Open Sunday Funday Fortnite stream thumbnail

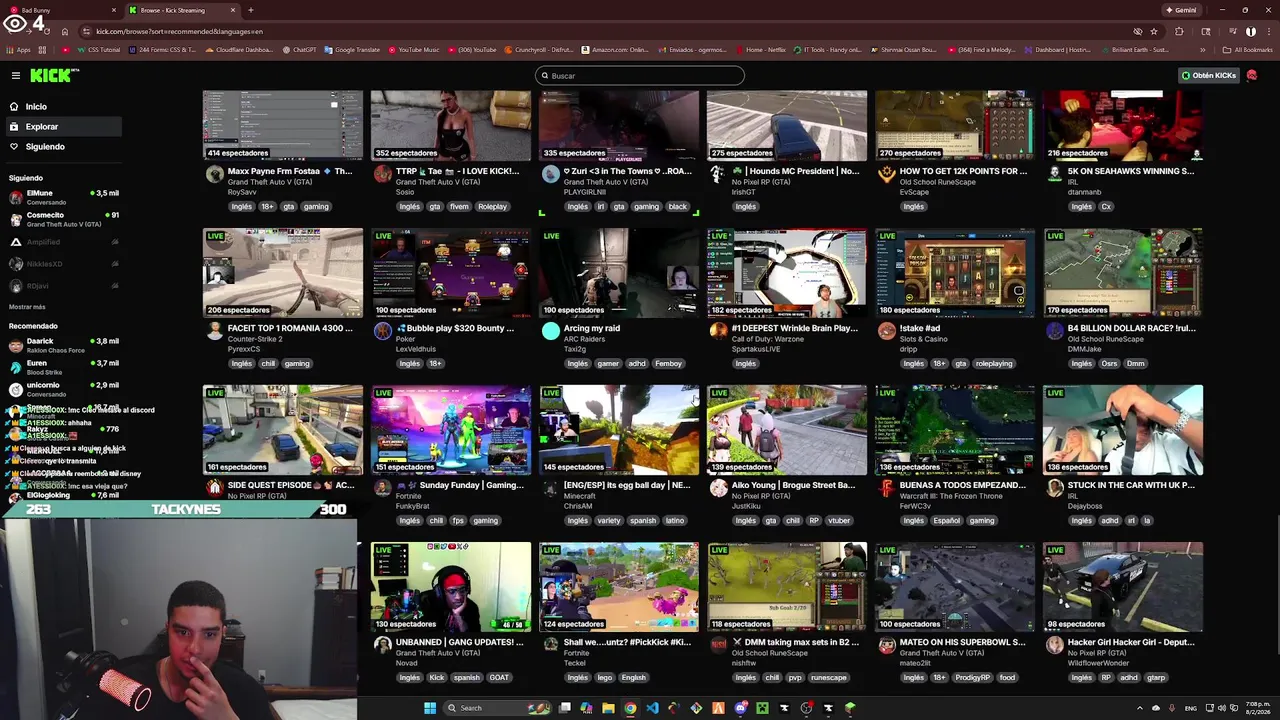pos(451,429)
